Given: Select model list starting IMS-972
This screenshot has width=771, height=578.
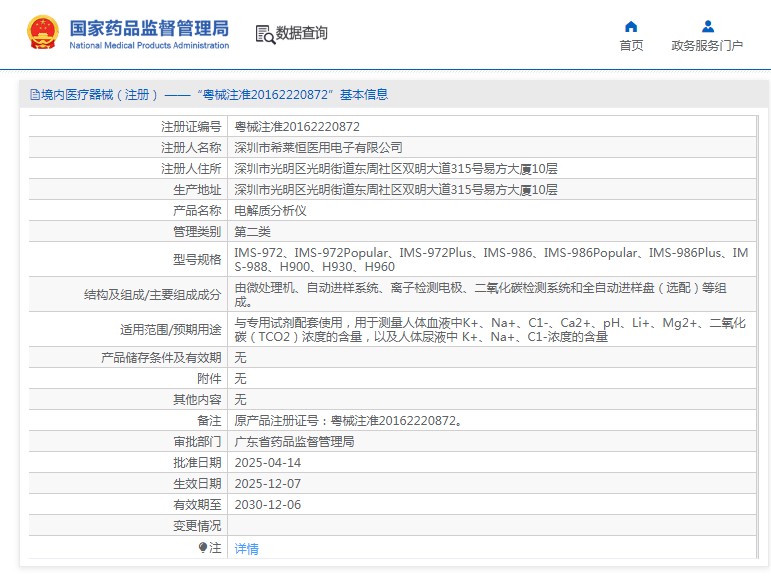Looking at the screenshot, I should coord(491,259).
